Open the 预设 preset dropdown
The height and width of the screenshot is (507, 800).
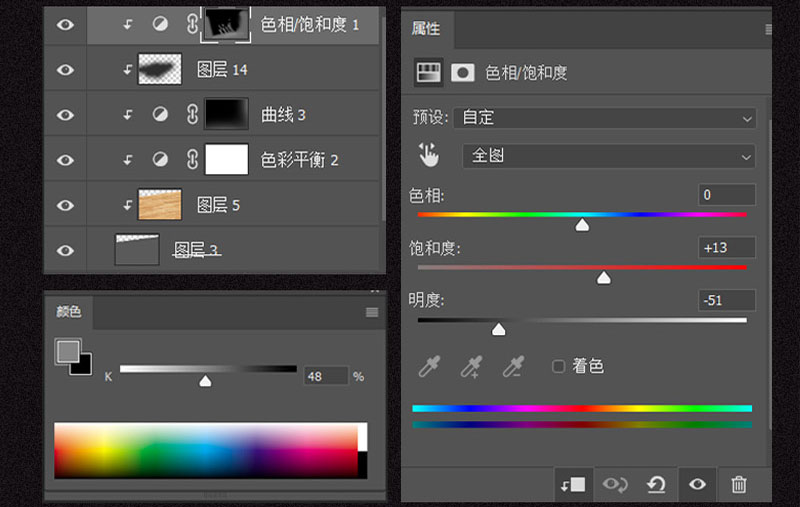point(605,118)
